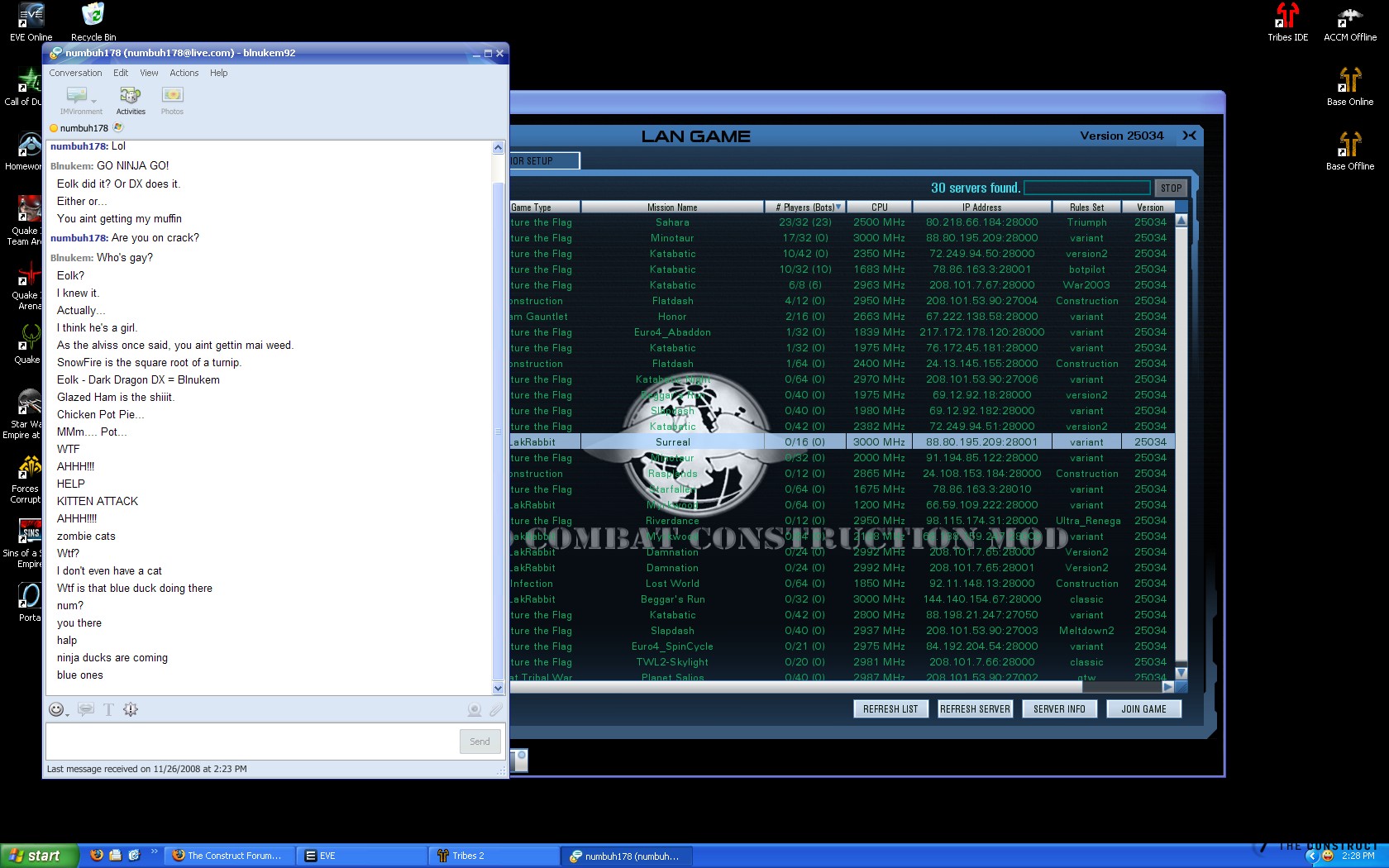This screenshot has width=1389, height=868.
Task: Close the LAN GAME dialog with the X
Action: pyautogui.click(x=1189, y=136)
